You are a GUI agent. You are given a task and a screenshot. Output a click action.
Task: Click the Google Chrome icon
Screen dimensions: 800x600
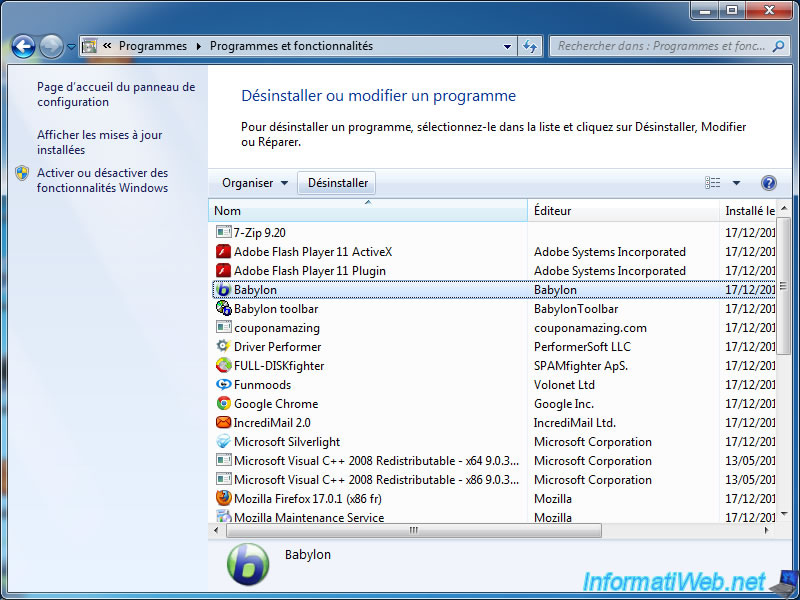(x=223, y=404)
